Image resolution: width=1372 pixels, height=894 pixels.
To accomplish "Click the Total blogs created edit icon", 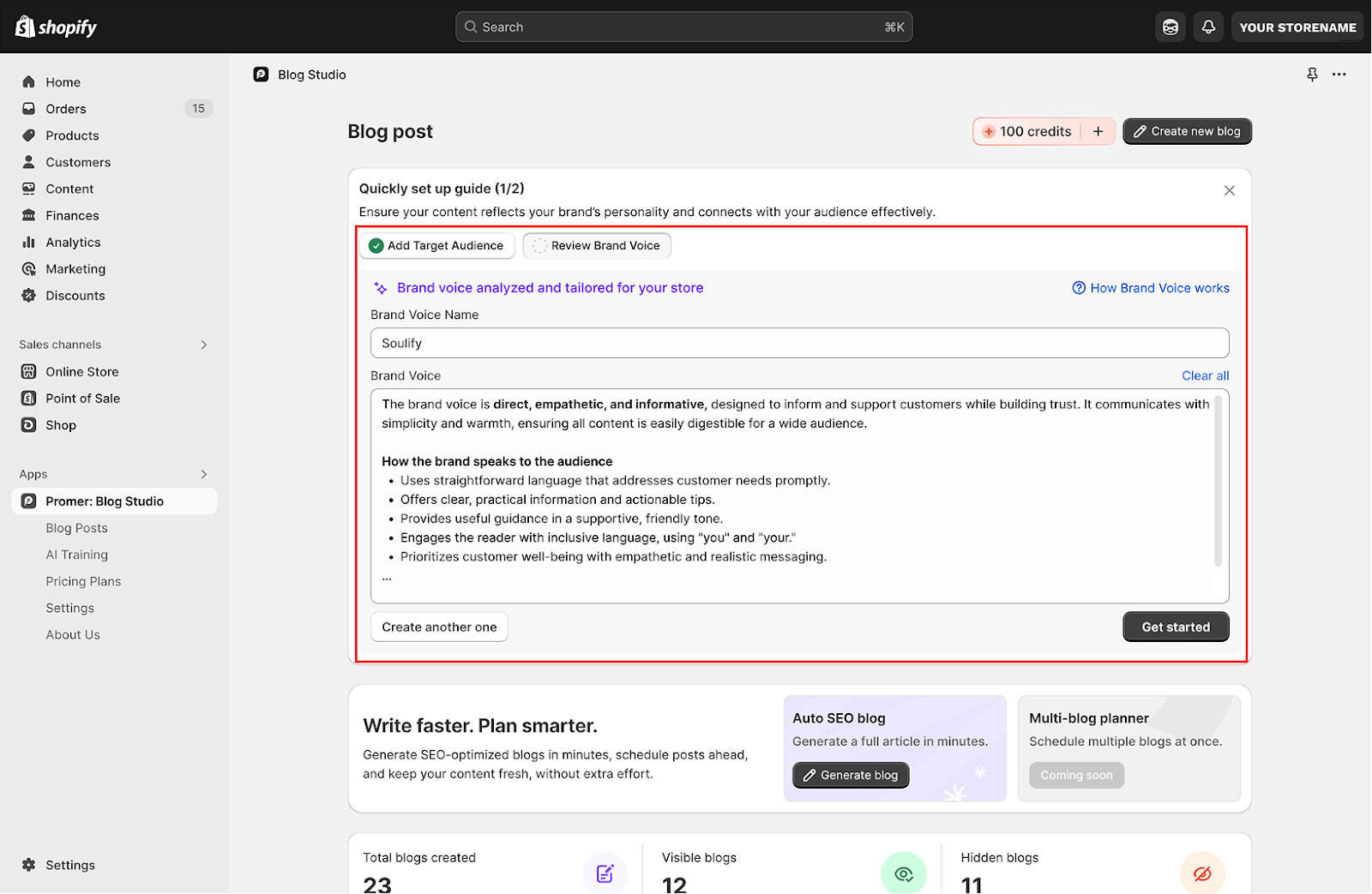I will (x=605, y=873).
